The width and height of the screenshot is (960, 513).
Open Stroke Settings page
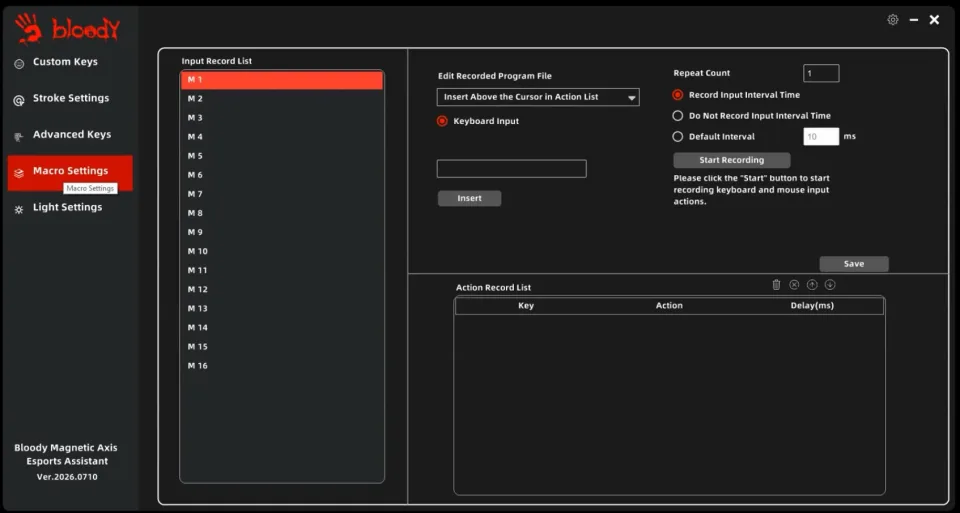(x=70, y=98)
